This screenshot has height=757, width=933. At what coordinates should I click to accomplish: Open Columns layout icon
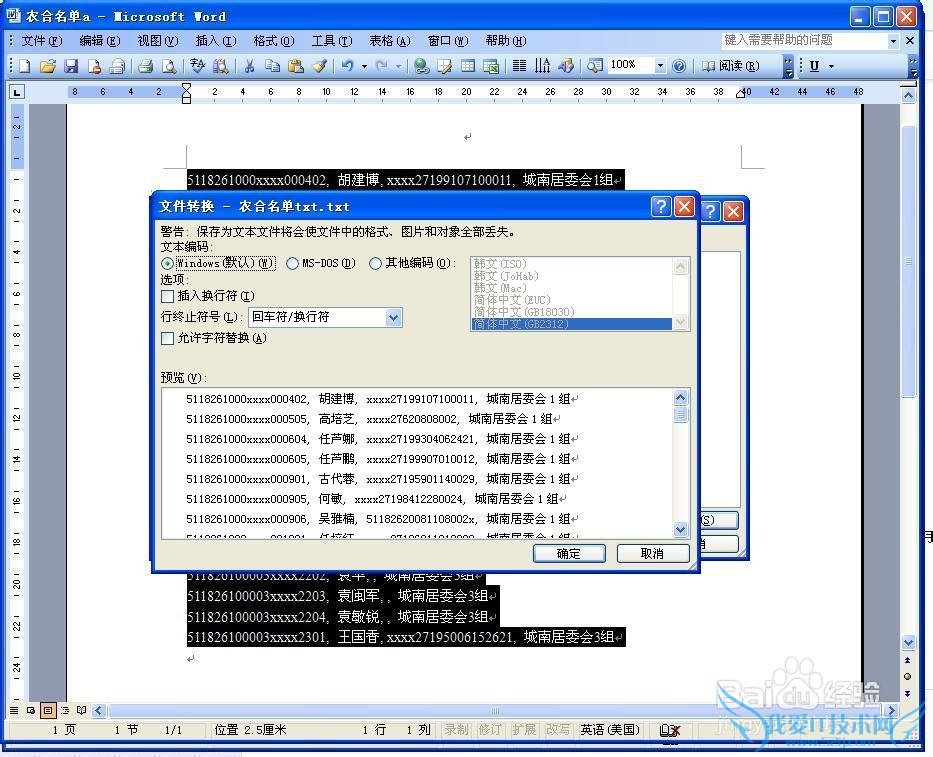click(519, 65)
